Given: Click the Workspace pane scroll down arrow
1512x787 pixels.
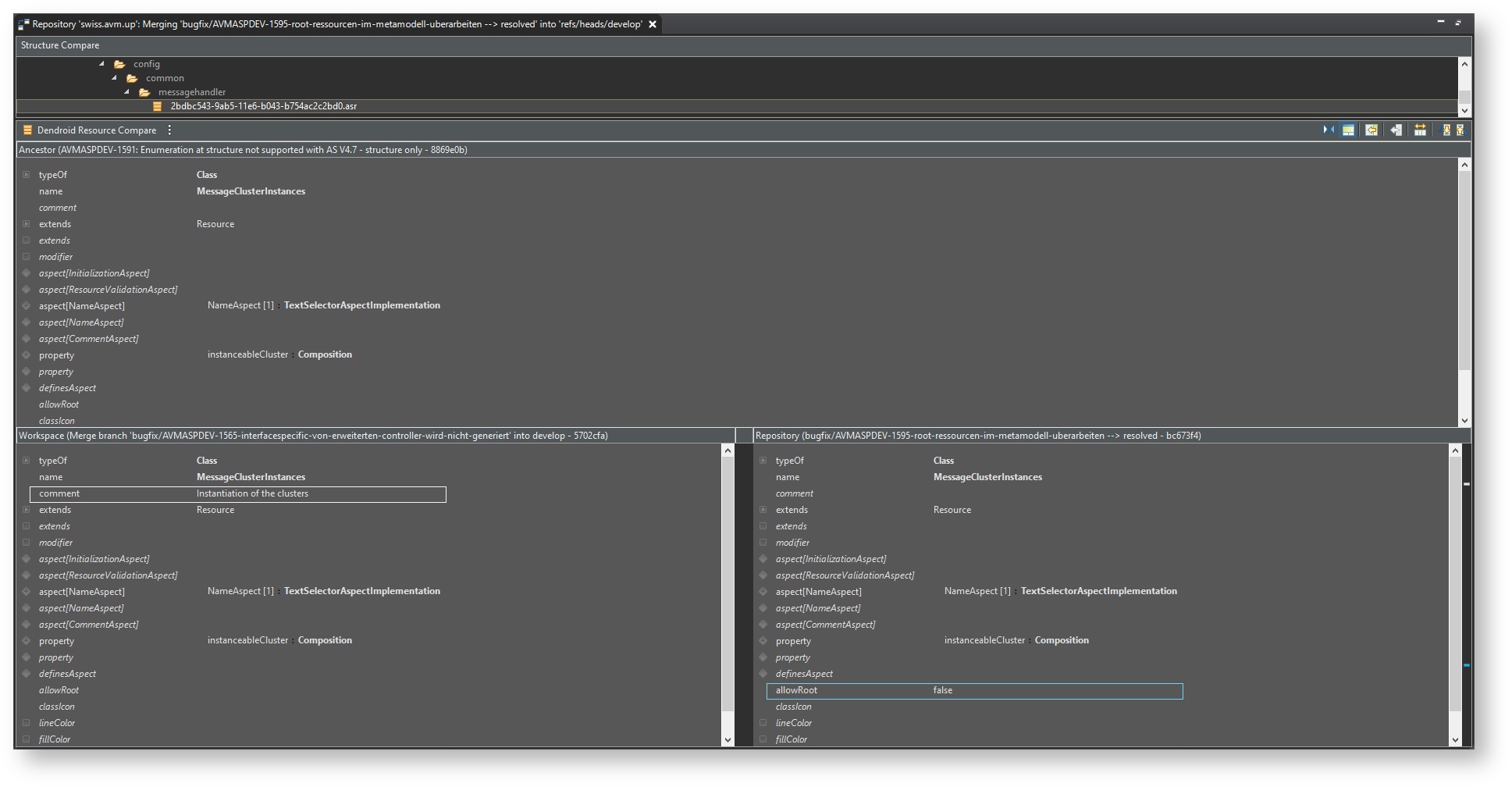Looking at the screenshot, I should (x=728, y=739).
